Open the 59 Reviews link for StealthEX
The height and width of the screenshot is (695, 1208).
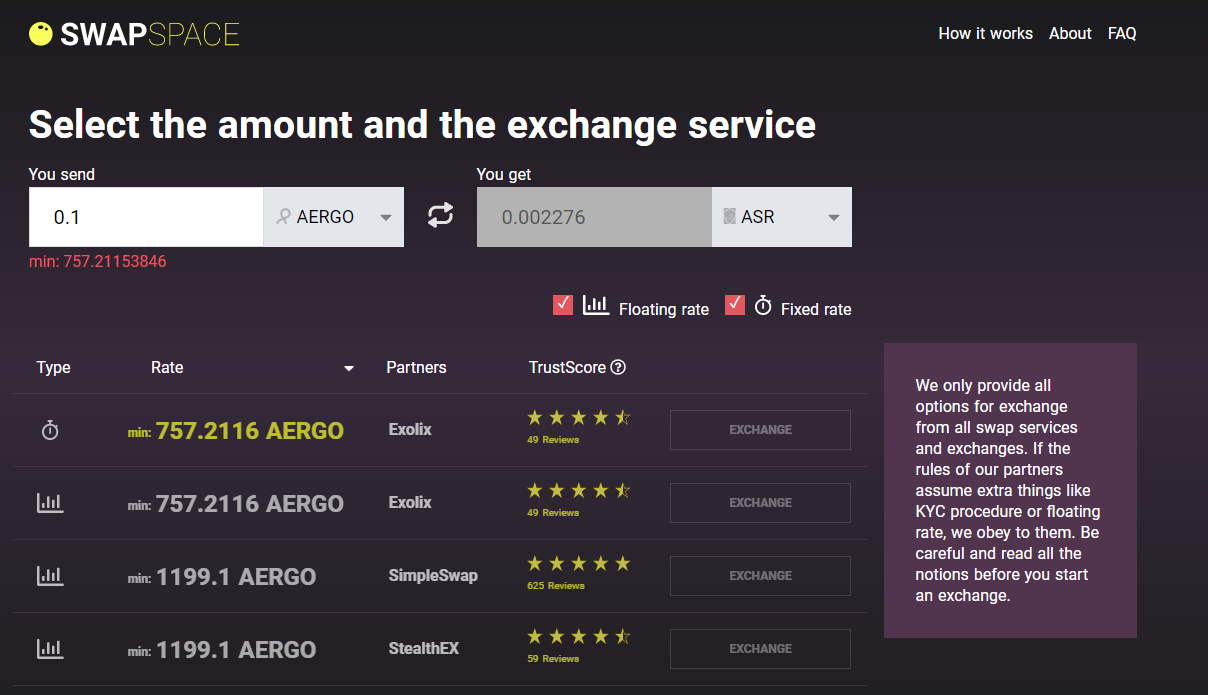tap(553, 659)
